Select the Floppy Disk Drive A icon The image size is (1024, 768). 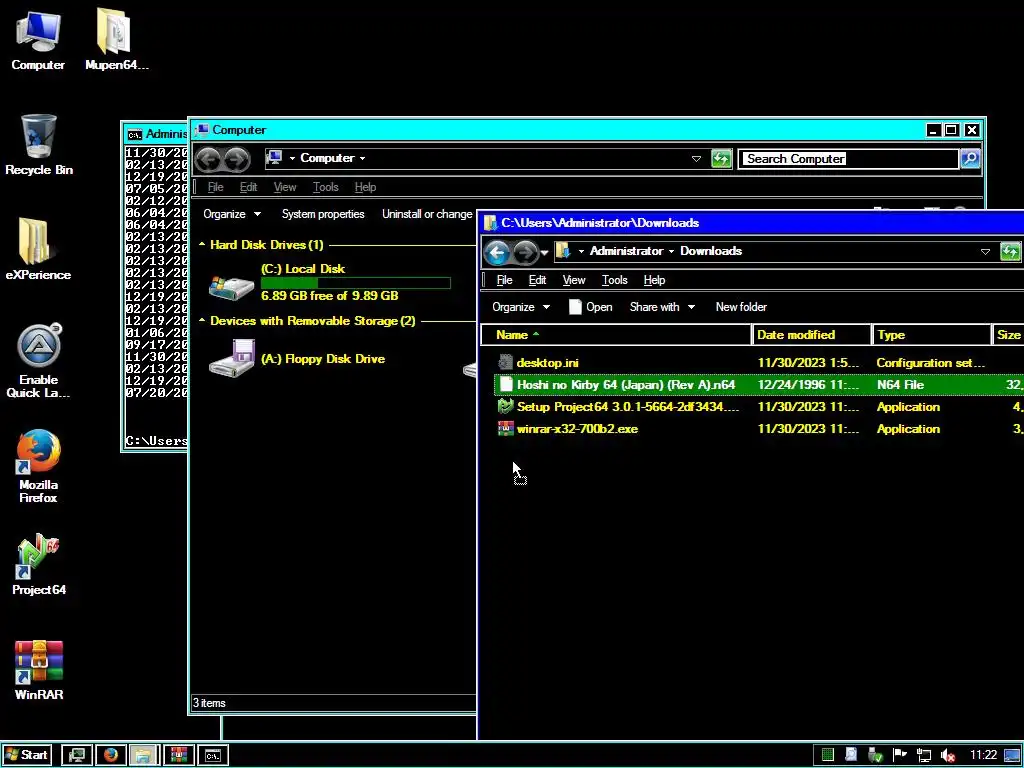(232, 359)
